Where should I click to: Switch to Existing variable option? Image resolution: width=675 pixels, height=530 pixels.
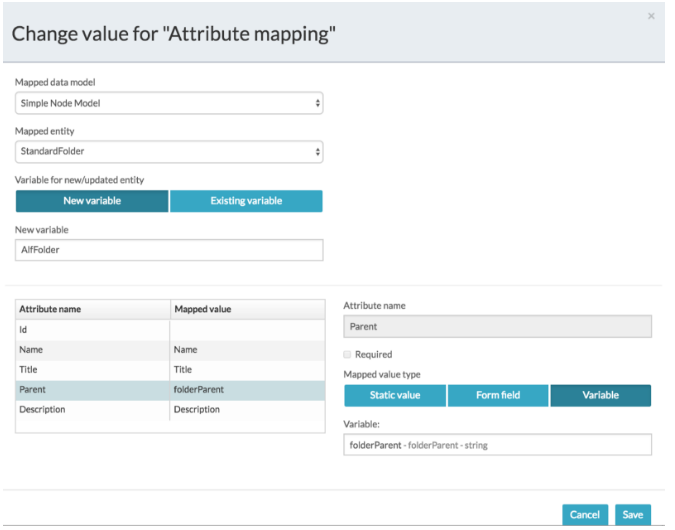(x=246, y=201)
